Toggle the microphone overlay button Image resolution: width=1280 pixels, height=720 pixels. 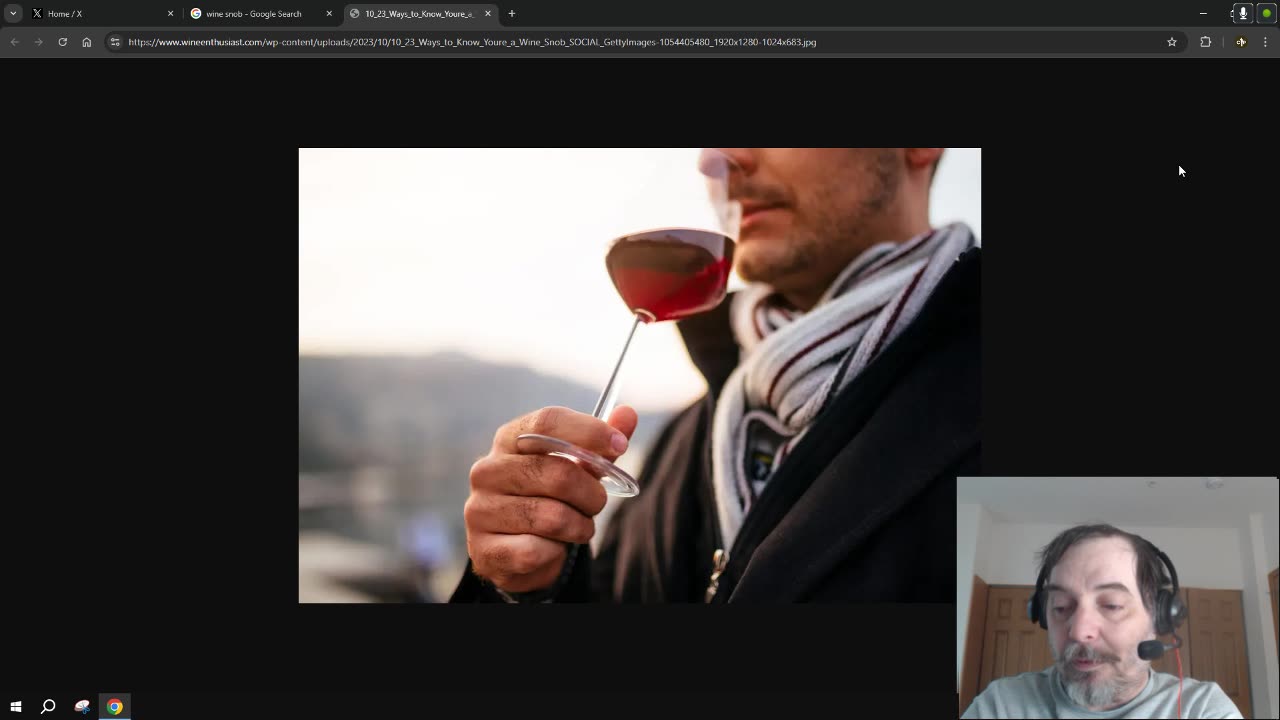point(1243,13)
